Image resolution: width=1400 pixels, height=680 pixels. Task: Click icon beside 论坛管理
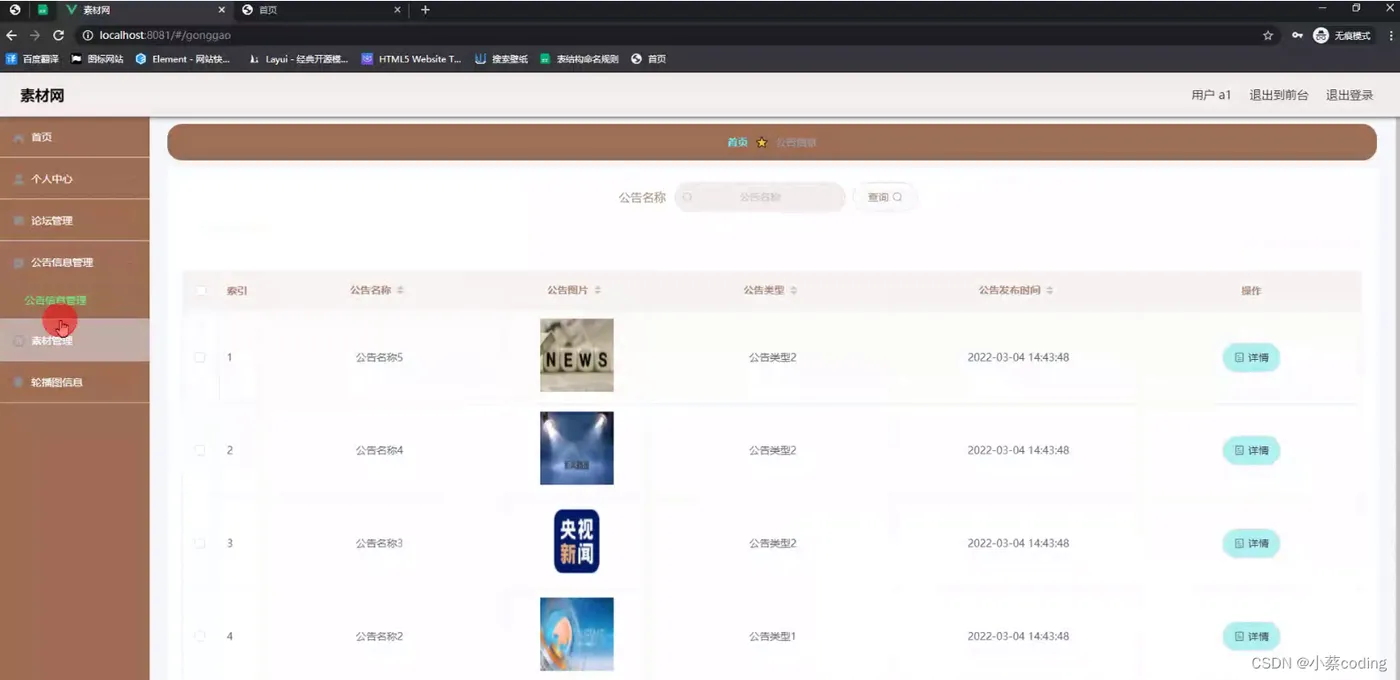pyautogui.click(x=19, y=220)
